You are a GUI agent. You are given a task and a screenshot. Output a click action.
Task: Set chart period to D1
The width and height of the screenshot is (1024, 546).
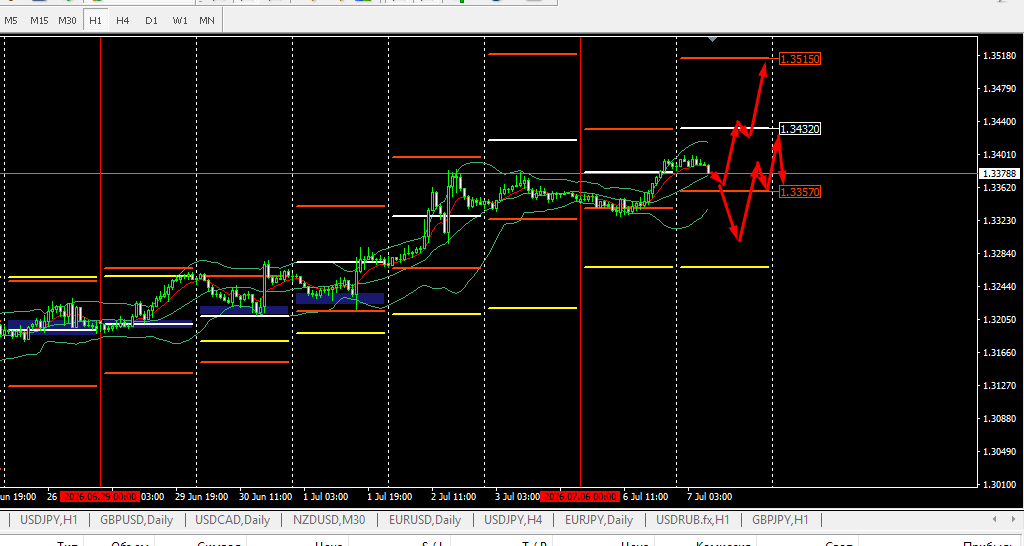tap(152, 20)
